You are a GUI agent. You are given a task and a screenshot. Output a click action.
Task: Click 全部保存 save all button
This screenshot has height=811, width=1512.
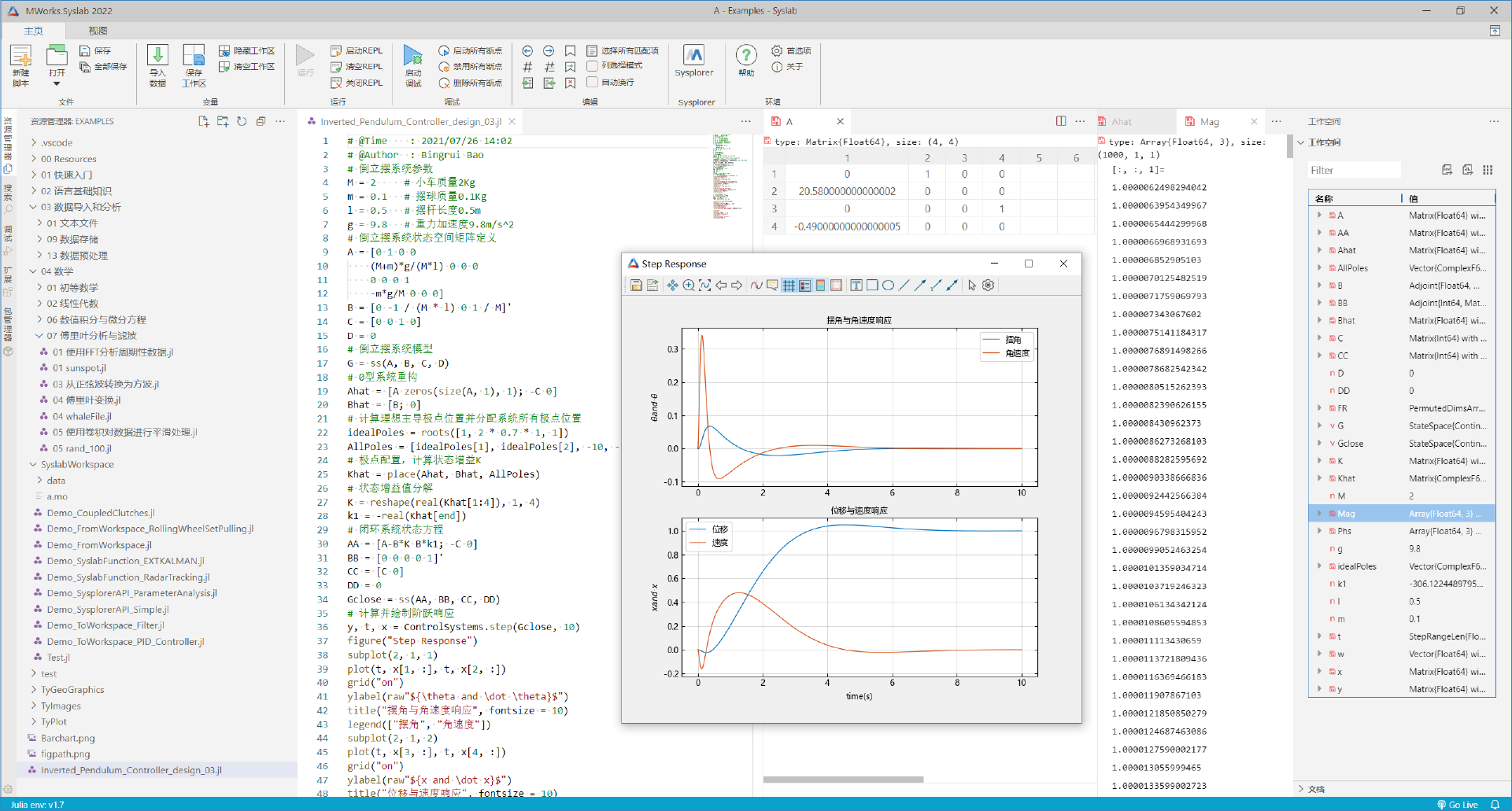[x=103, y=67]
